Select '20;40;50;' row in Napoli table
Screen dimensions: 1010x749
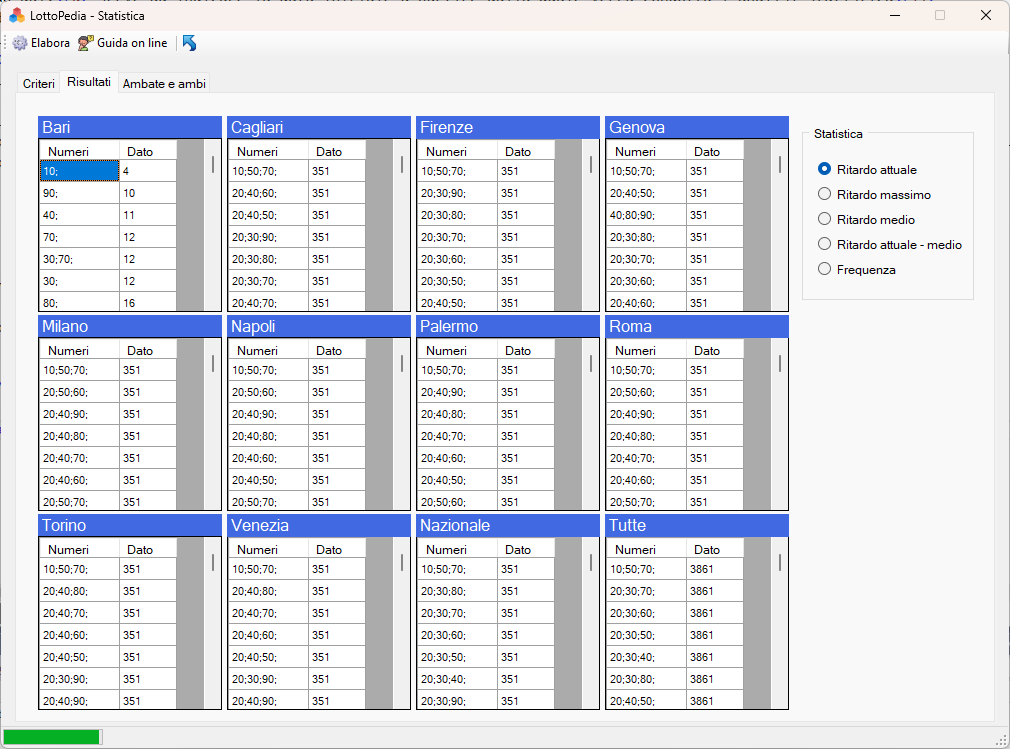pyautogui.click(x=297, y=480)
